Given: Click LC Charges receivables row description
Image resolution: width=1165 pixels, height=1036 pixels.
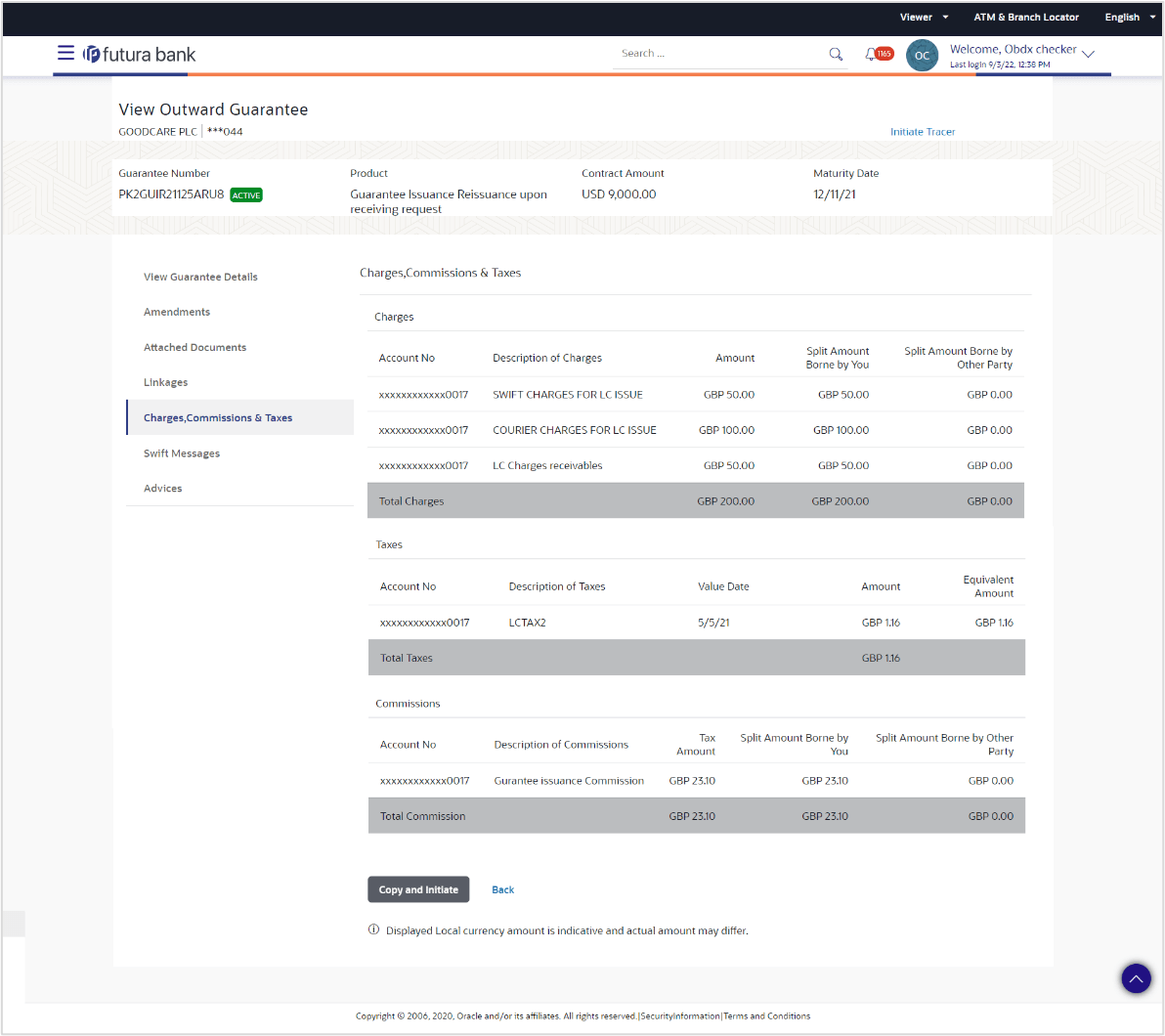Looking at the screenshot, I should 547,466.
